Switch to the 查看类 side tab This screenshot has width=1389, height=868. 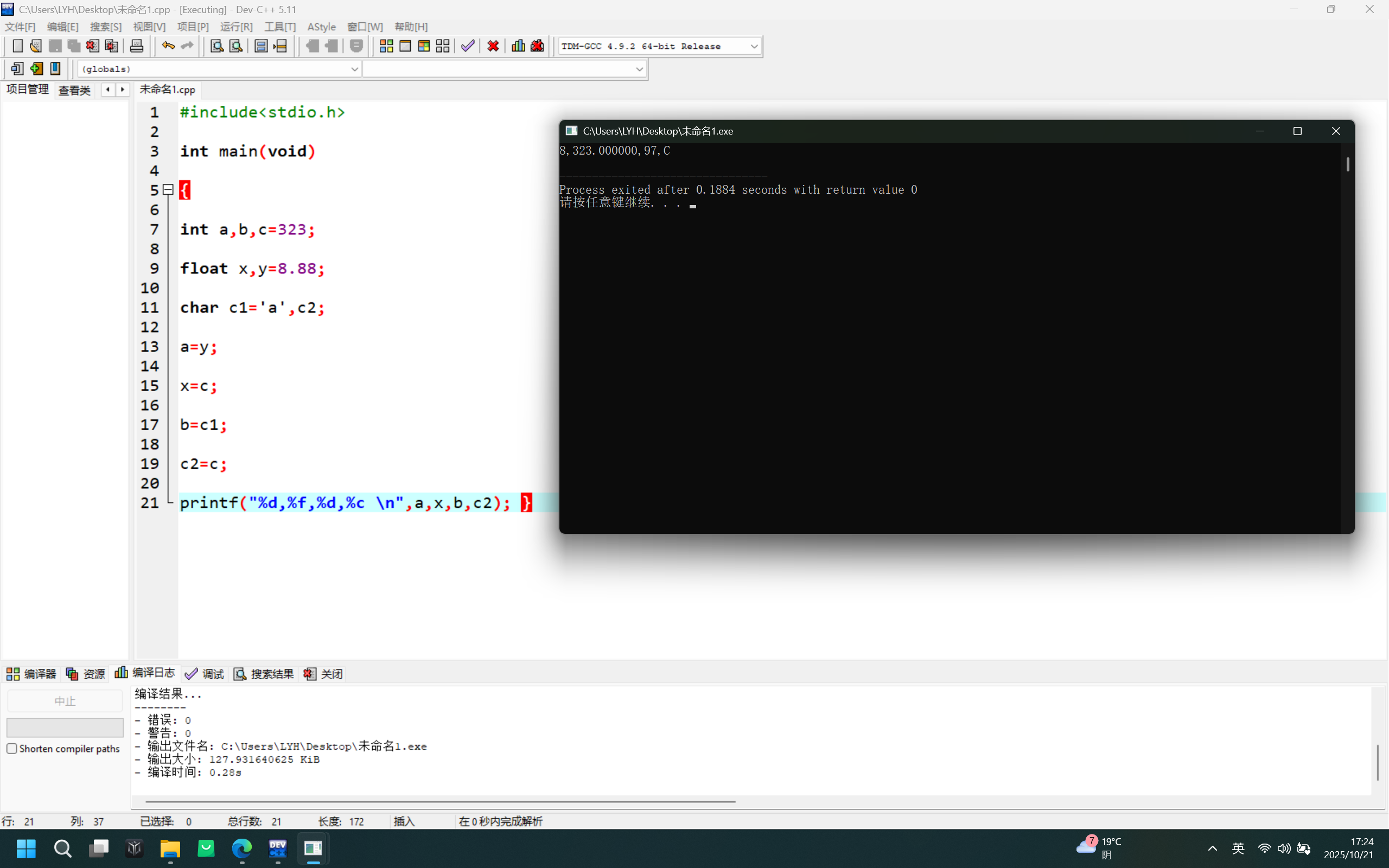(x=75, y=90)
